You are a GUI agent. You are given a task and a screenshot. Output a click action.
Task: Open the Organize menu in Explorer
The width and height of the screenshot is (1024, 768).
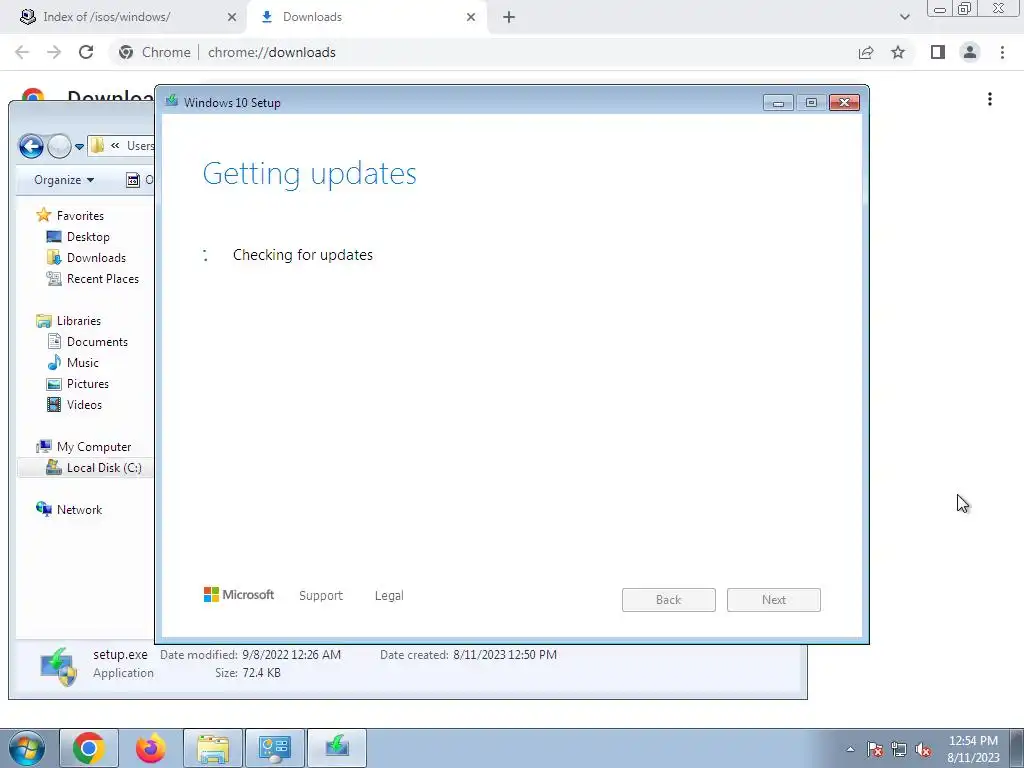click(64, 180)
